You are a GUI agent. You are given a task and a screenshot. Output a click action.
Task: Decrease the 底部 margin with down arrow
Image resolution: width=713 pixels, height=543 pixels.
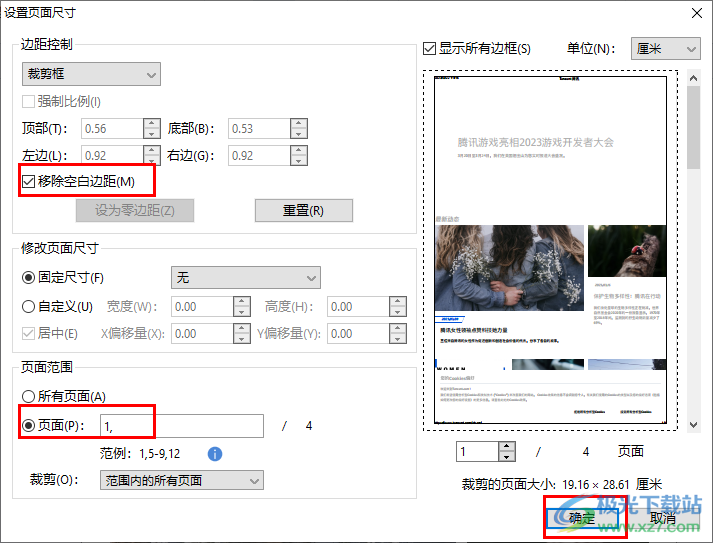click(x=299, y=134)
